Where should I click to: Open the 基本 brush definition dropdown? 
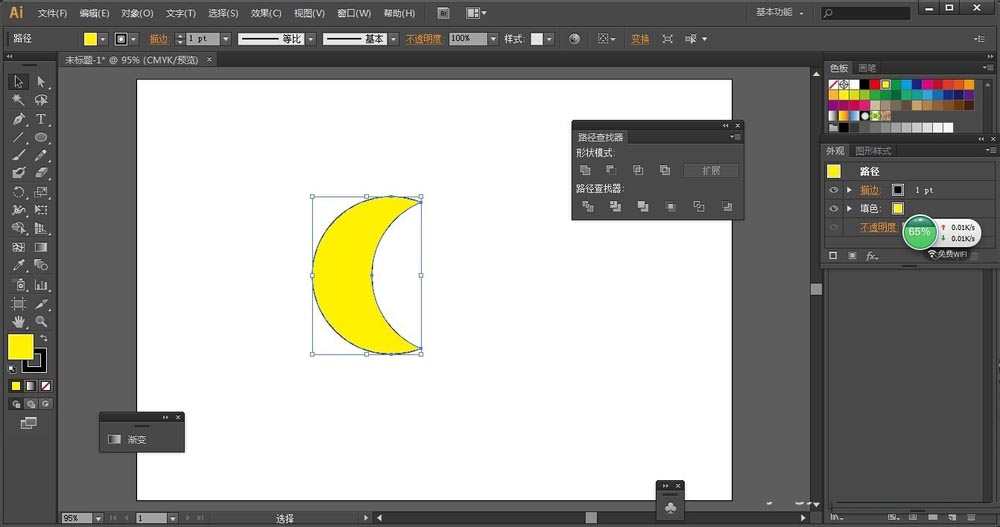click(x=393, y=39)
